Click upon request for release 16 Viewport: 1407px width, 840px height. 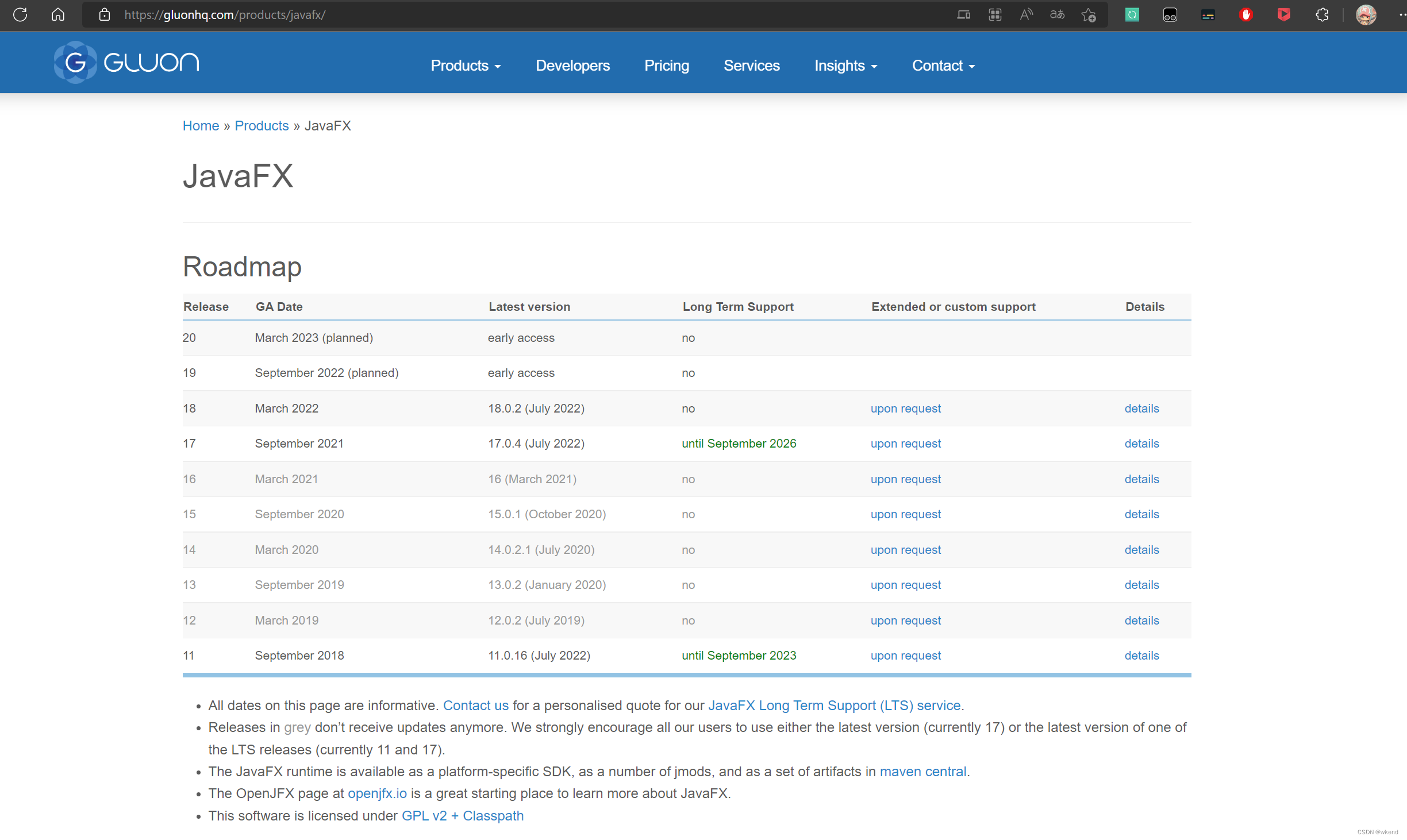tap(905, 479)
